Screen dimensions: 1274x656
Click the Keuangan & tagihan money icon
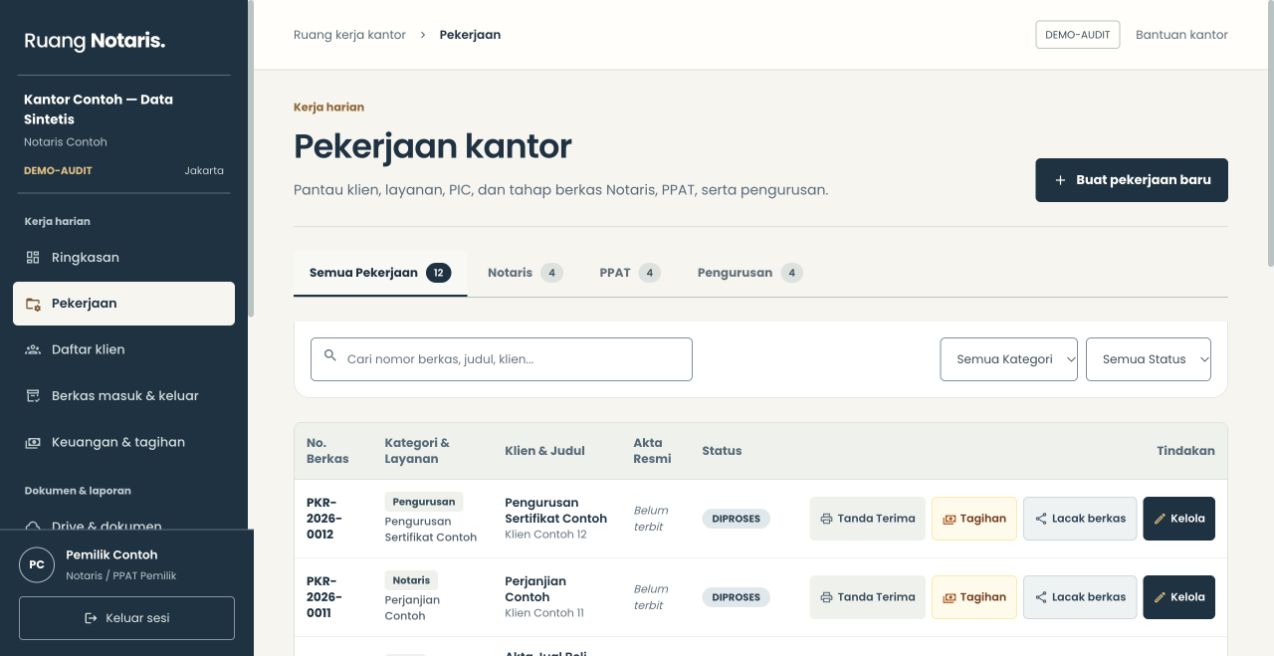(x=33, y=442)
